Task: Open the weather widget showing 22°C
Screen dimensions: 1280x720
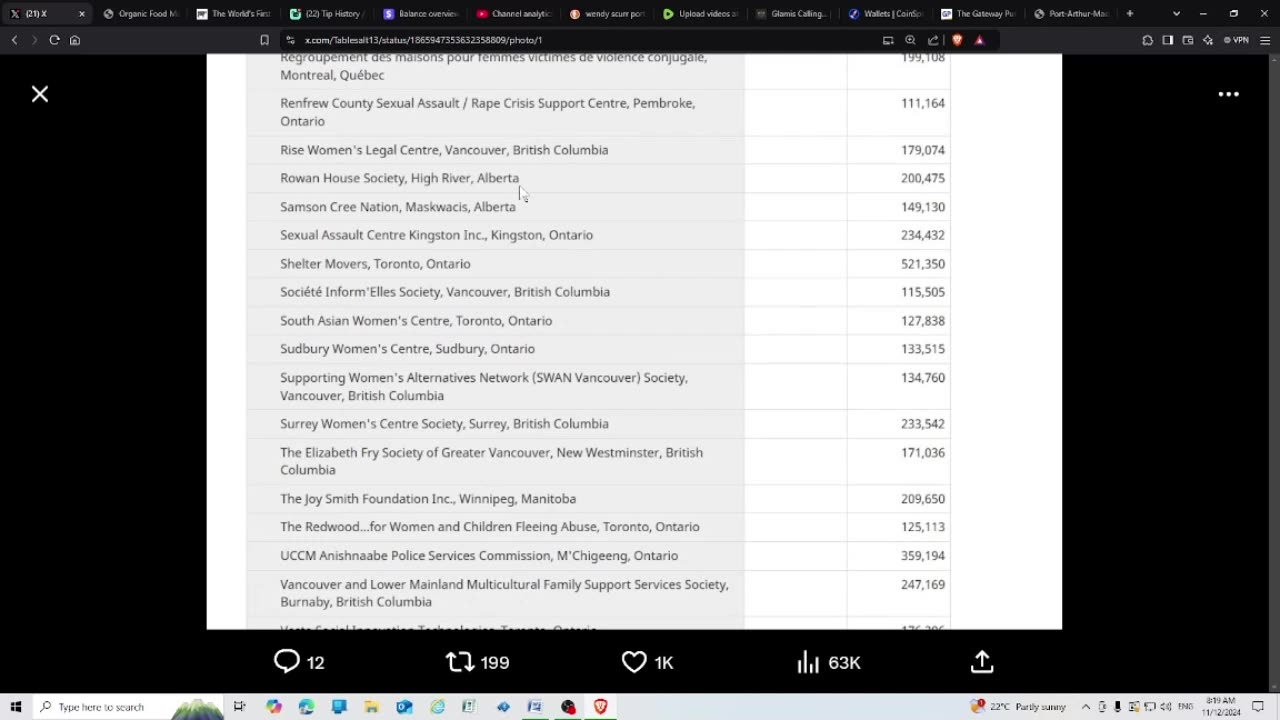Action: (x=1018, y=707)
